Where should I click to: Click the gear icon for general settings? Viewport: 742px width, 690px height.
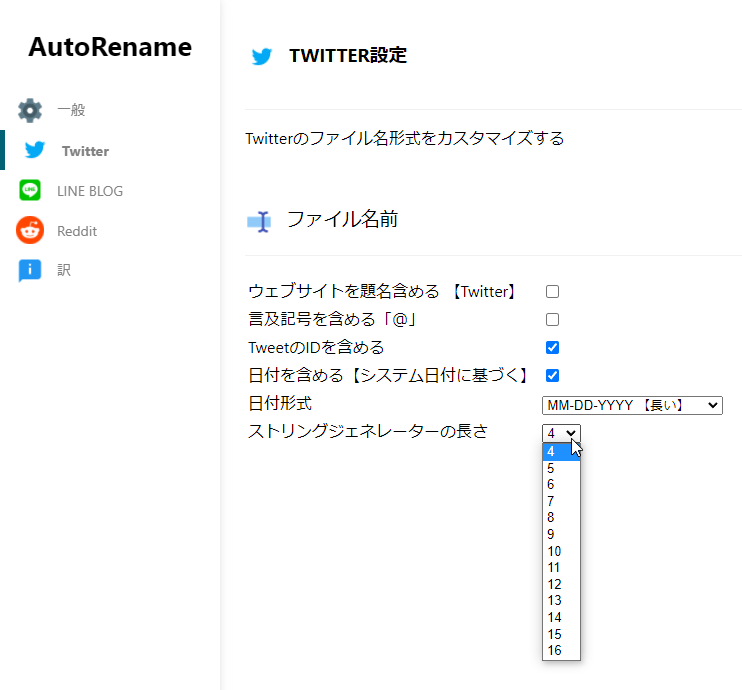[30, 110]
